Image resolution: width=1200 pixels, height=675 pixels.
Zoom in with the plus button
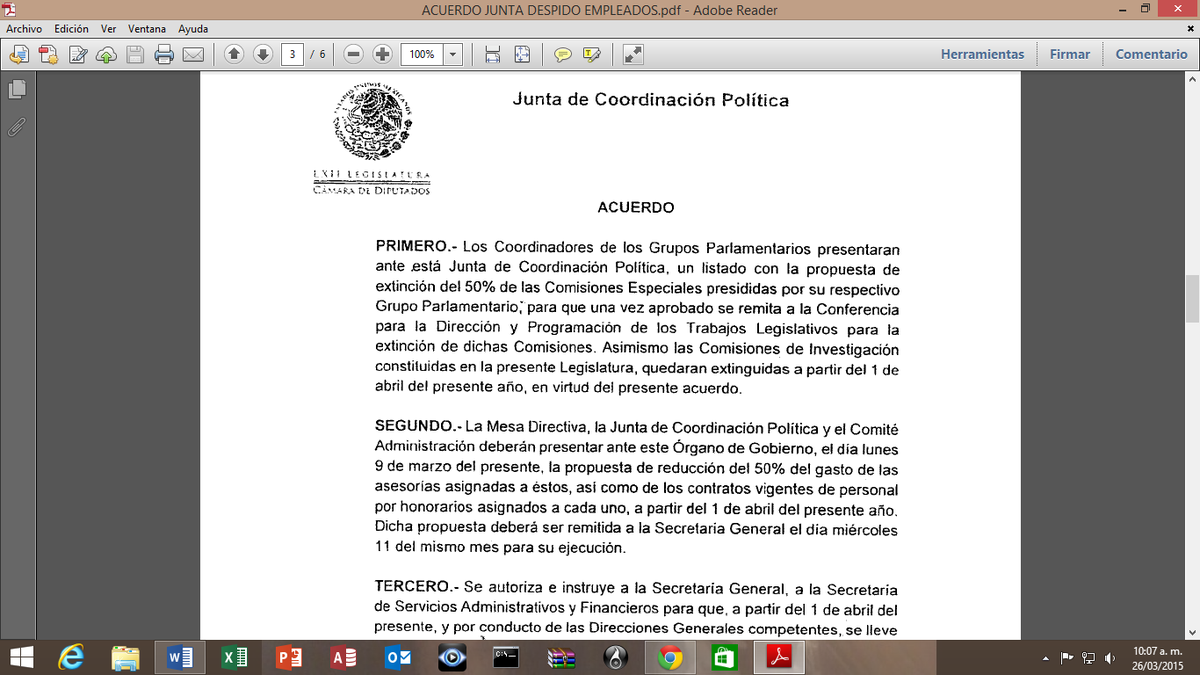tap(382, 54)
